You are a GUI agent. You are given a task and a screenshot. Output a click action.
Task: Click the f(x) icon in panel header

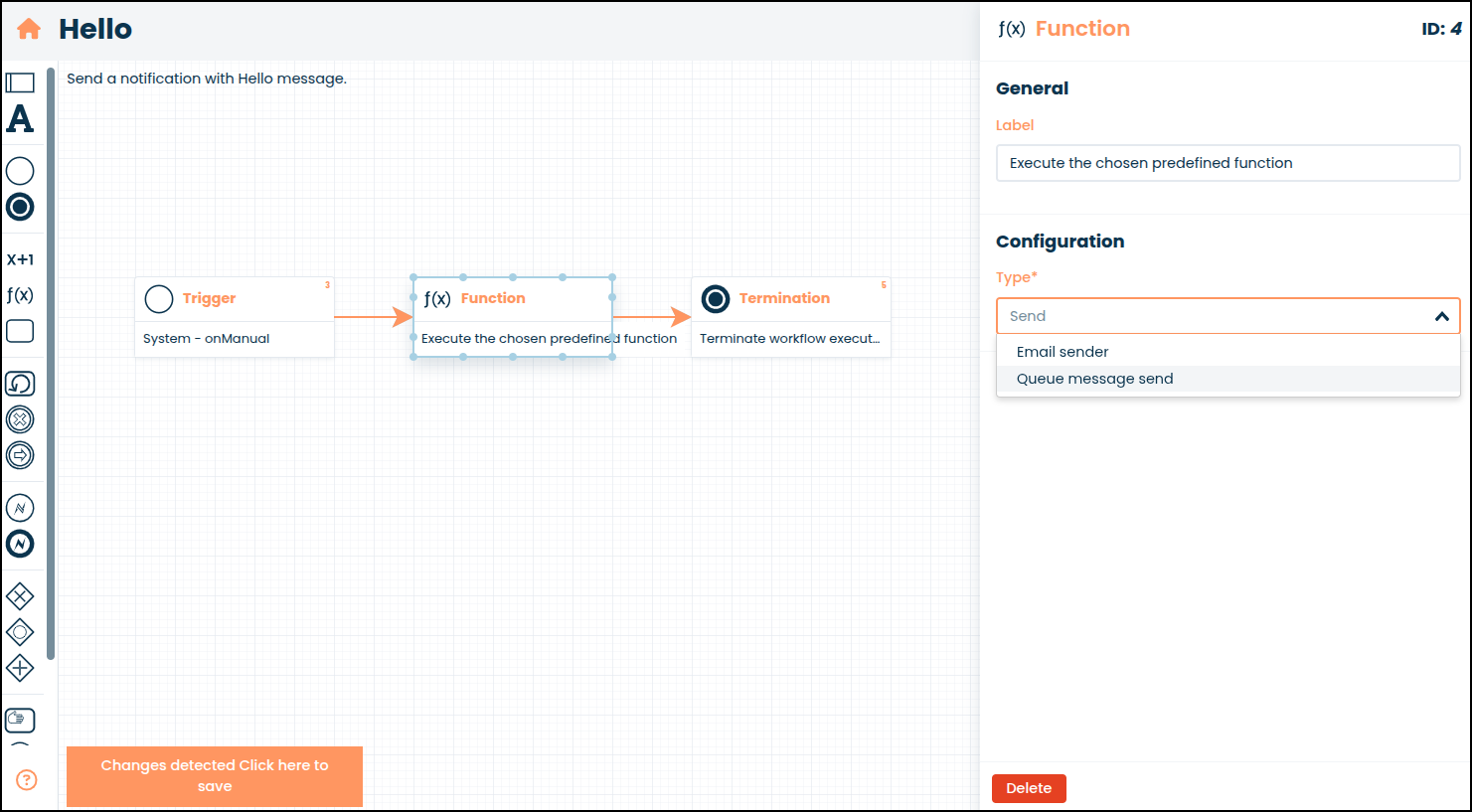pos(1012,29)
